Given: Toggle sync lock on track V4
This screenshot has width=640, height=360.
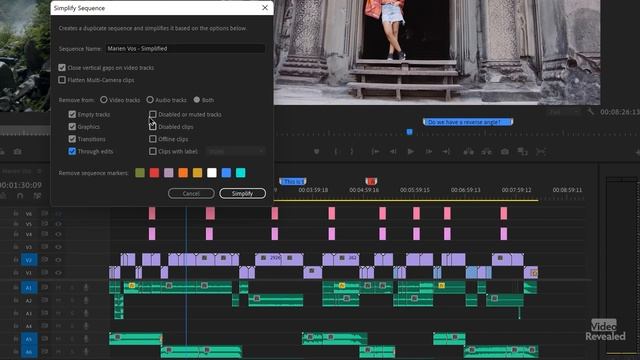Looking at the screenshot, I should [x=44, y=234].
